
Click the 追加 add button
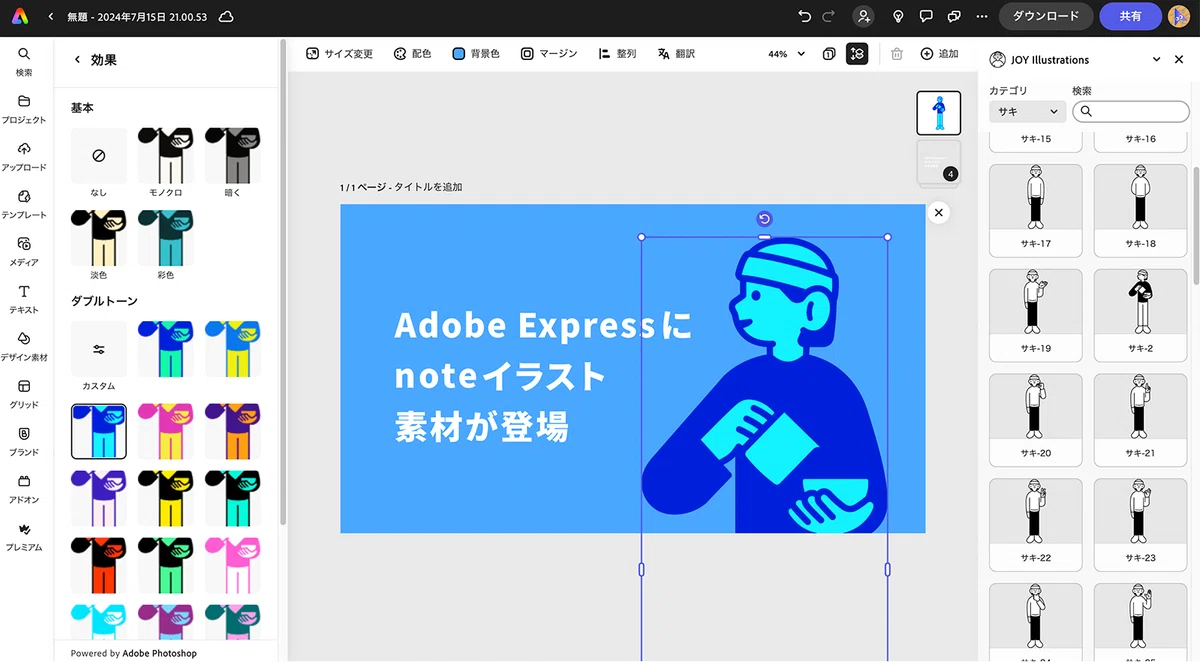(x=939, y=54)
